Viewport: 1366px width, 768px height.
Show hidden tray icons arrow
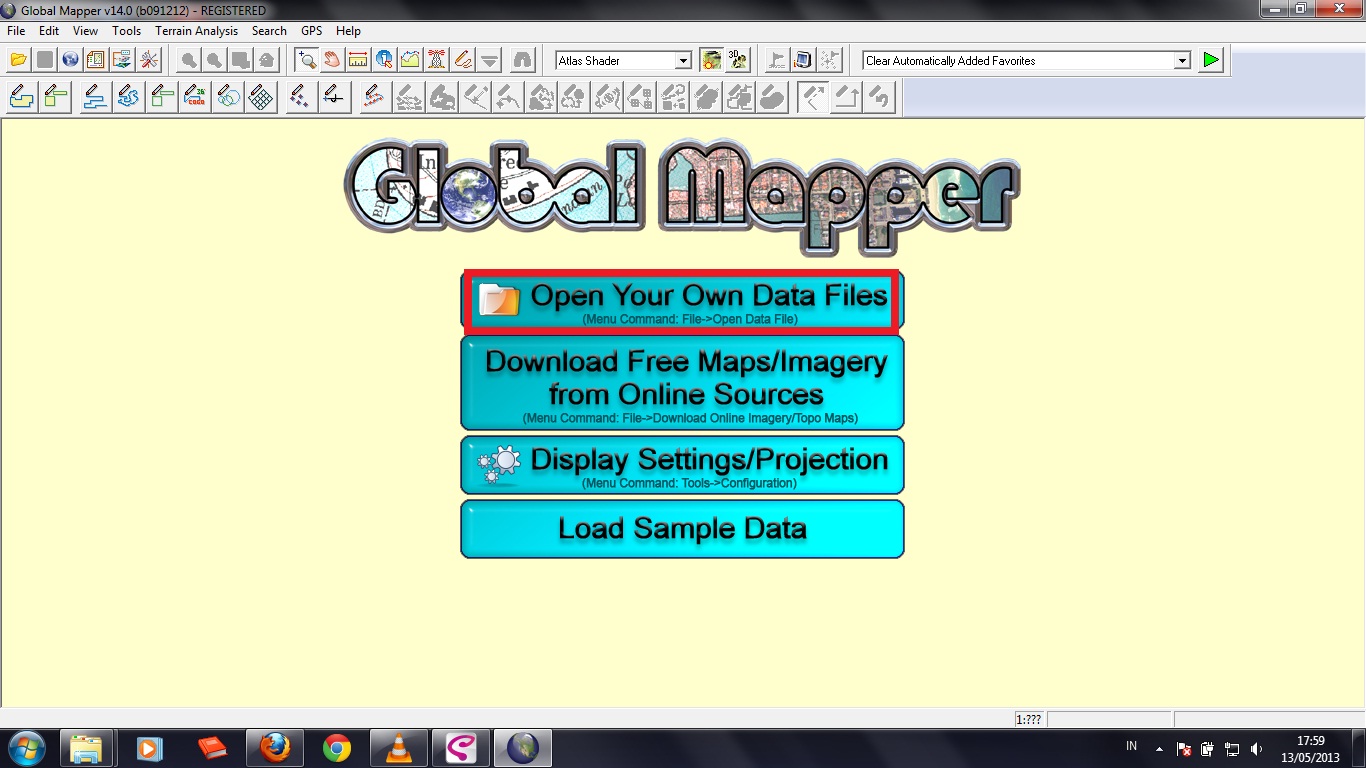(1159, 749)
